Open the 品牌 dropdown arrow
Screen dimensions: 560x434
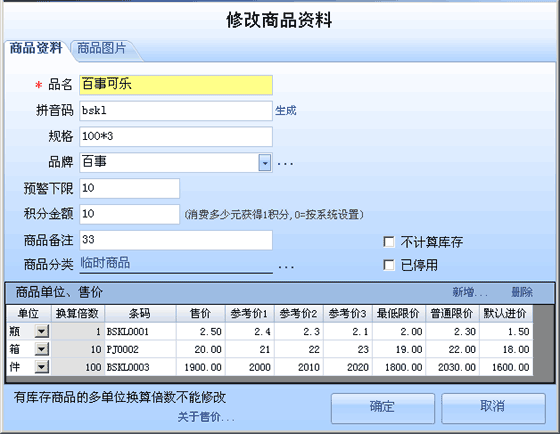tap(265, 163)
